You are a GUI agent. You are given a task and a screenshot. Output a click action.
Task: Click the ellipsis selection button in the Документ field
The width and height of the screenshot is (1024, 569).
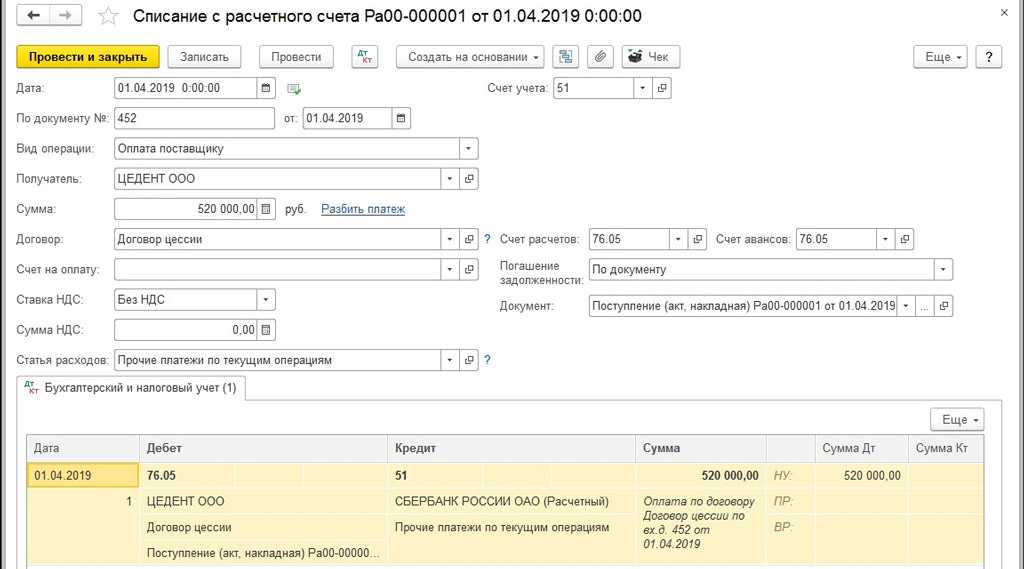(x=924, y=306)
